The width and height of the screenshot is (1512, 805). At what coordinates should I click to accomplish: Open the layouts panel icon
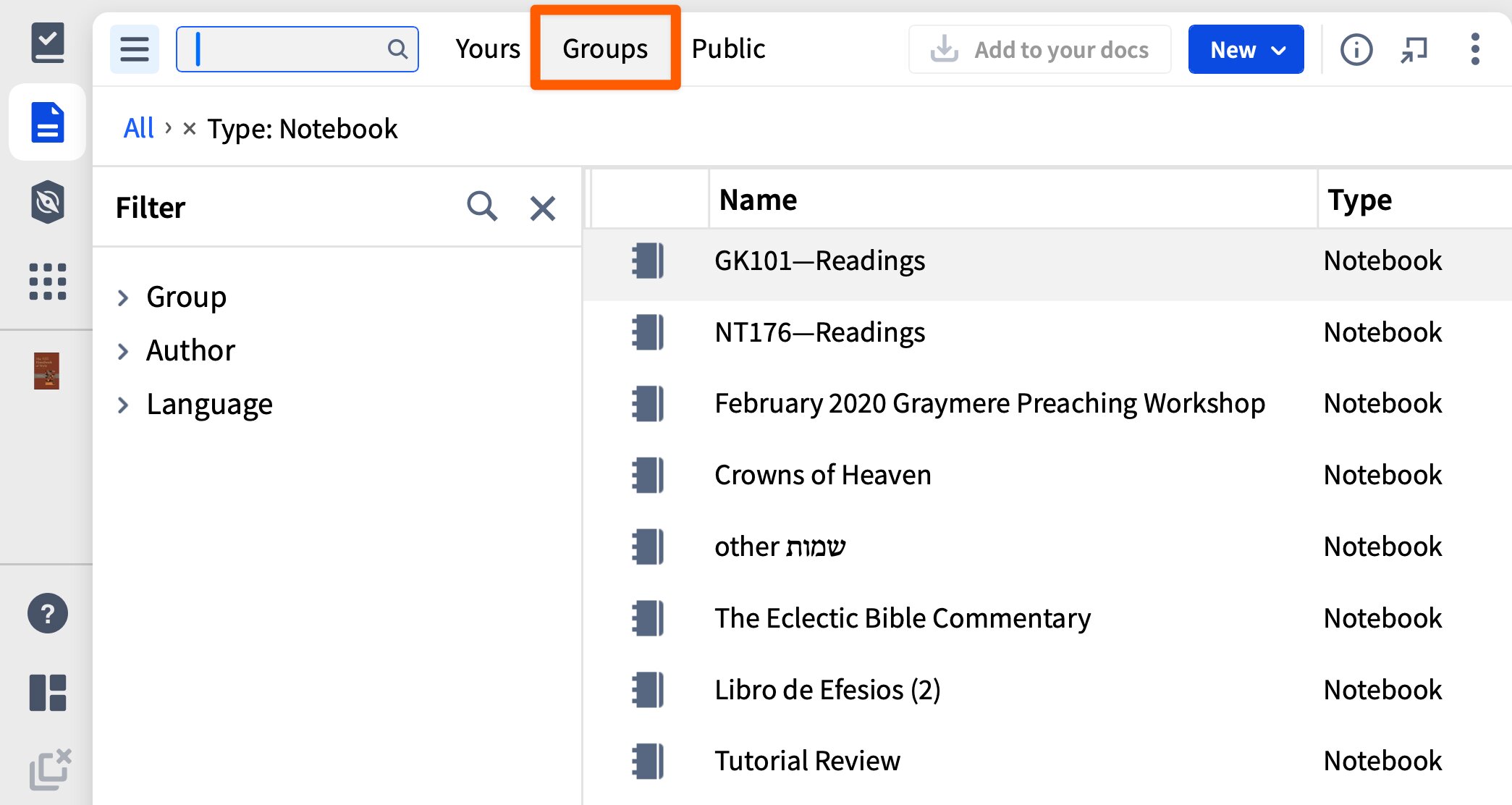tap(48, 693)
